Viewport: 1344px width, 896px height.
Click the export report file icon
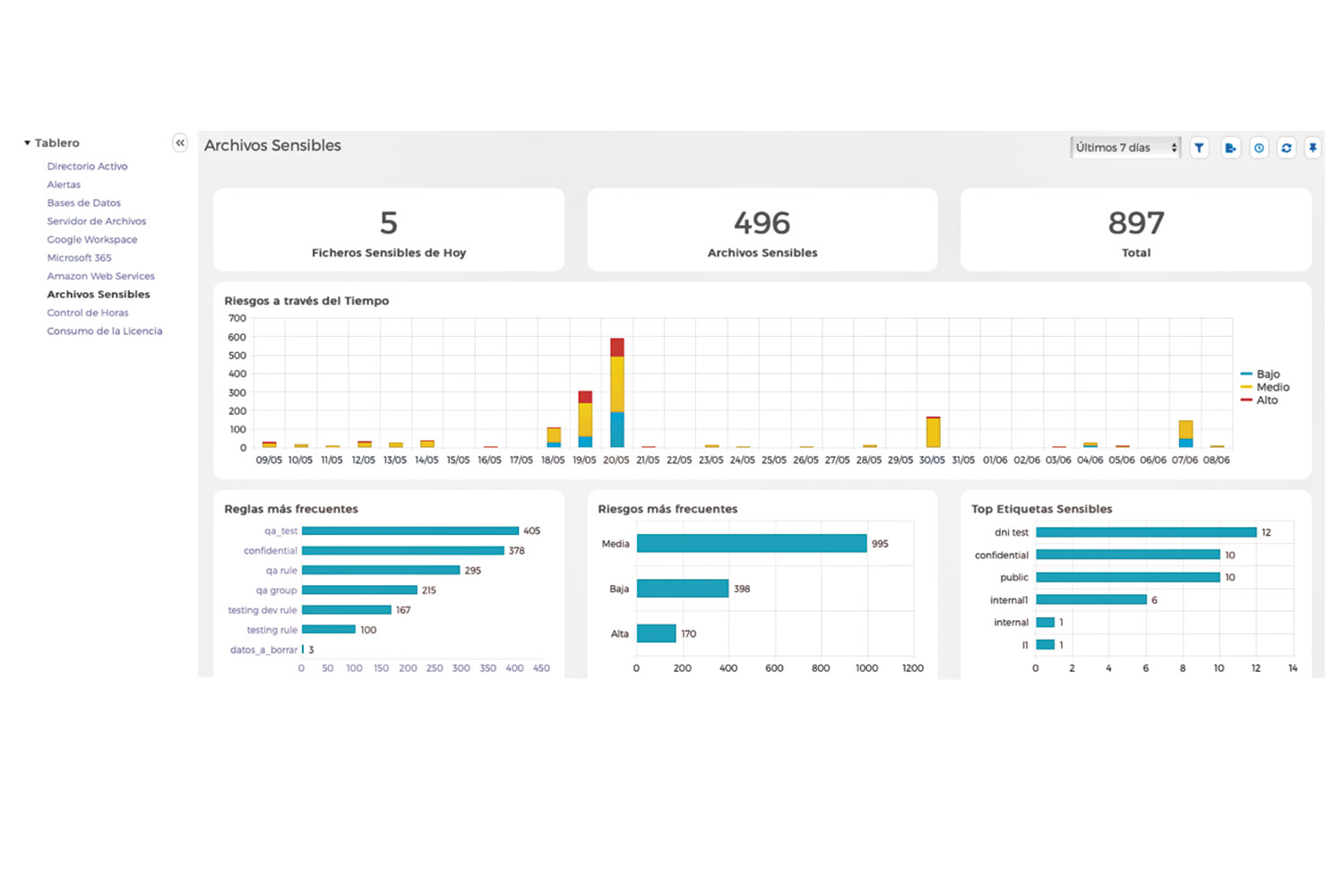(x=1230, y=148)
